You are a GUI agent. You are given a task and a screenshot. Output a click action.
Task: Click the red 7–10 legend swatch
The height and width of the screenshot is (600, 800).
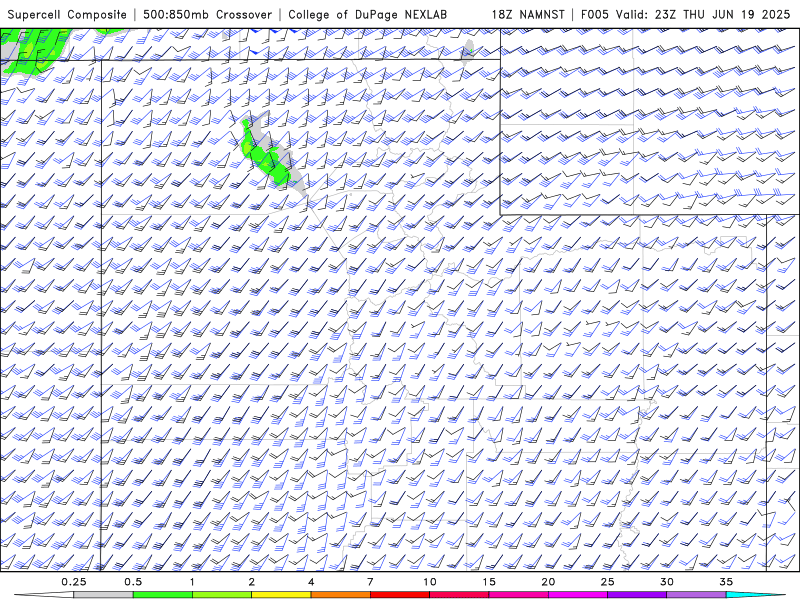click(400, 595)
